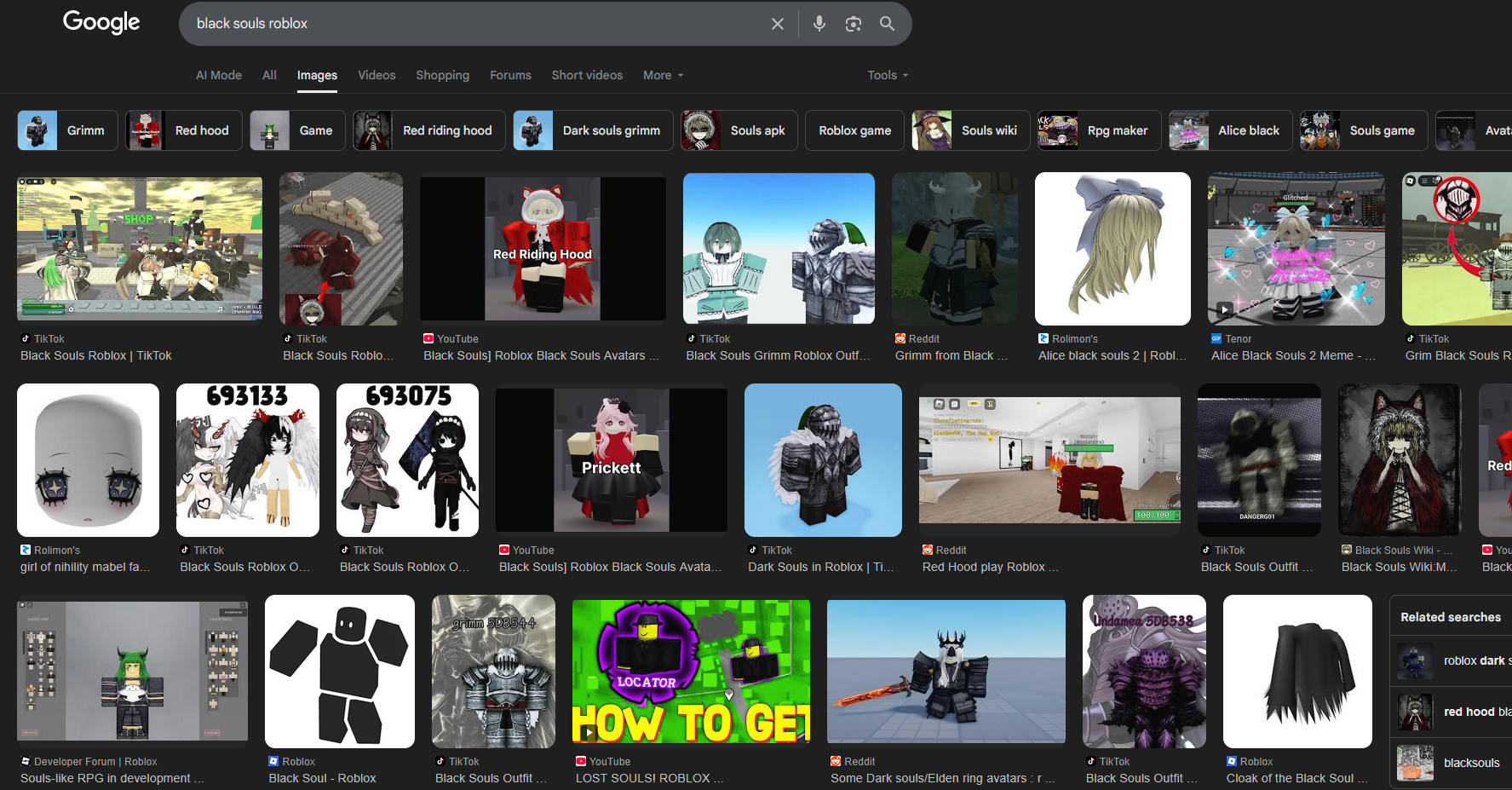Select the Red riding hood chip
Screen dimensions: 1512x790
pos(429,130)
